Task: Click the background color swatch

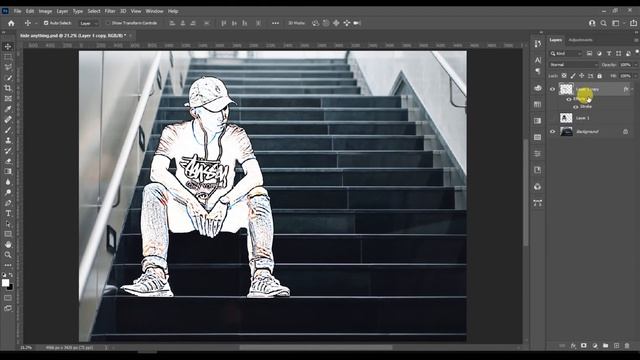Action: click(x=10, y=287)
